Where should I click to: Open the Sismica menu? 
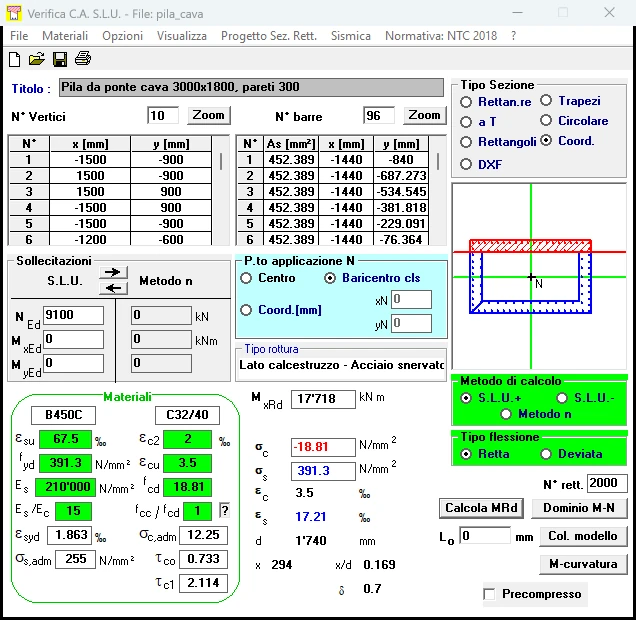(351, 36)
